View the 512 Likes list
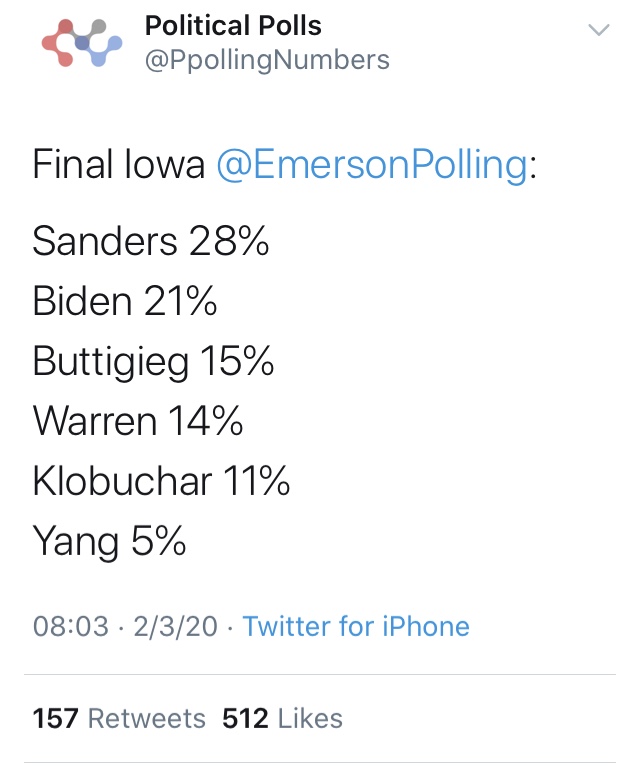Viewport: 640px width, 770px height. [x=282, y=719]
